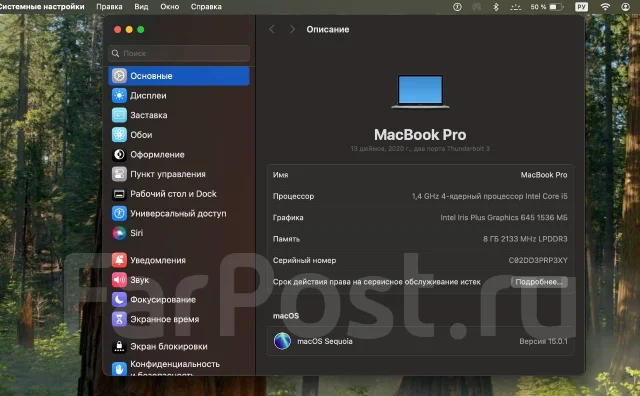The width and height of the screenshot is (640, 396).
Task: Click the Siri icon in sidebar
Action: tap(119, 233)
